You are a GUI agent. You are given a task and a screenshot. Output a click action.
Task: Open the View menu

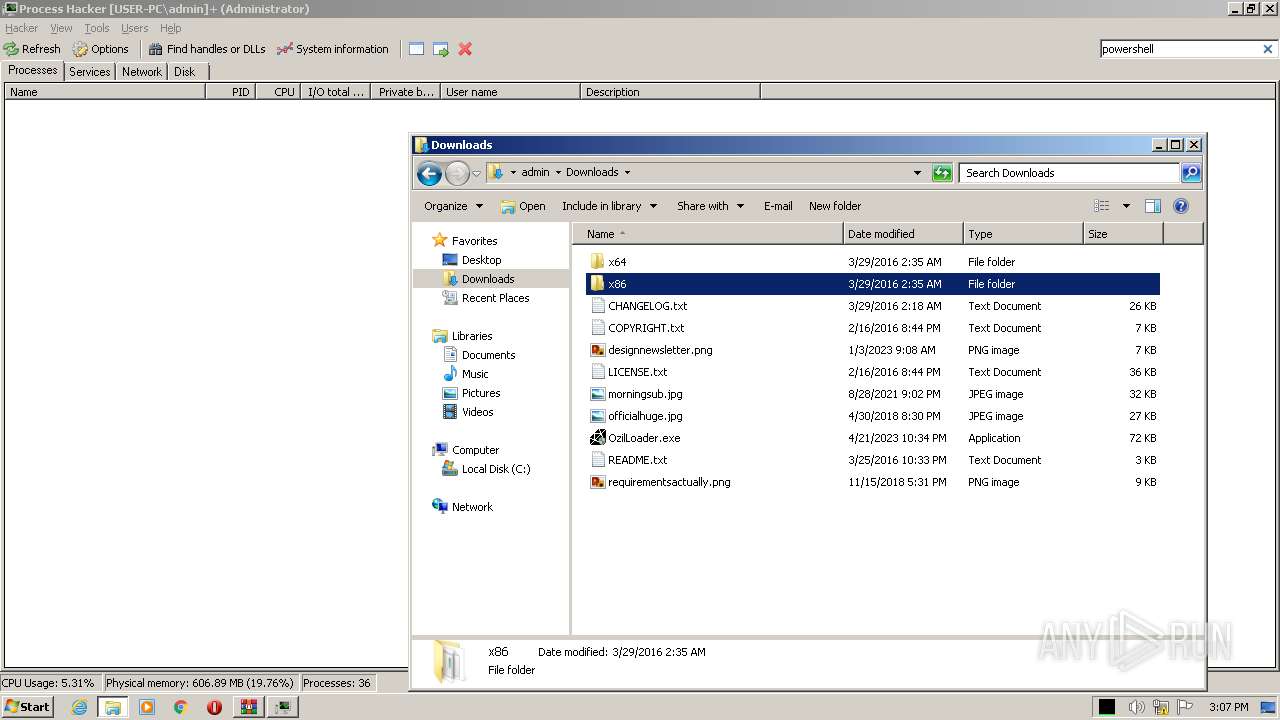point(61,28)
